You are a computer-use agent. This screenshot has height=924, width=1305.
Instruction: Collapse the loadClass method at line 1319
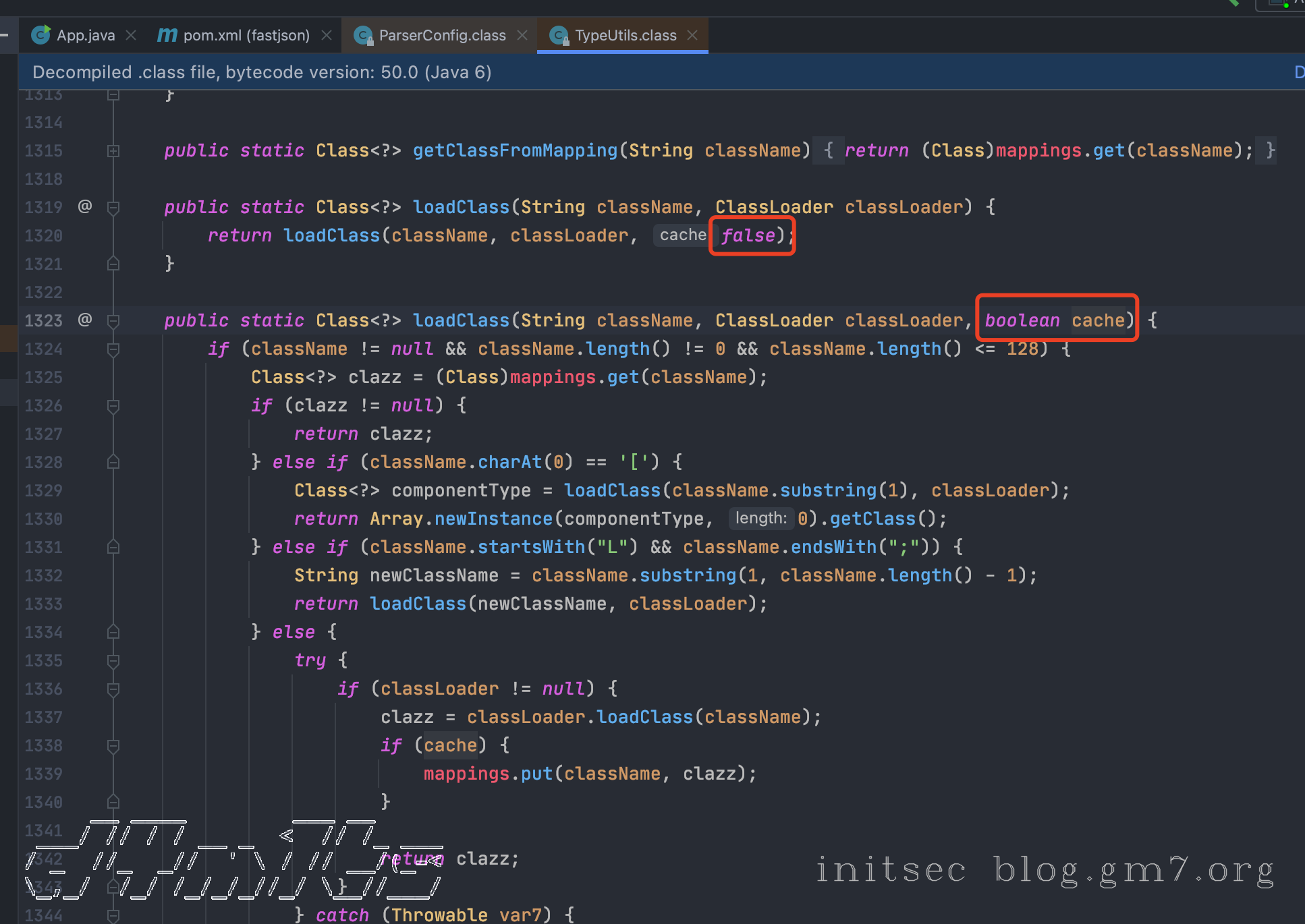tap(113, 207)
